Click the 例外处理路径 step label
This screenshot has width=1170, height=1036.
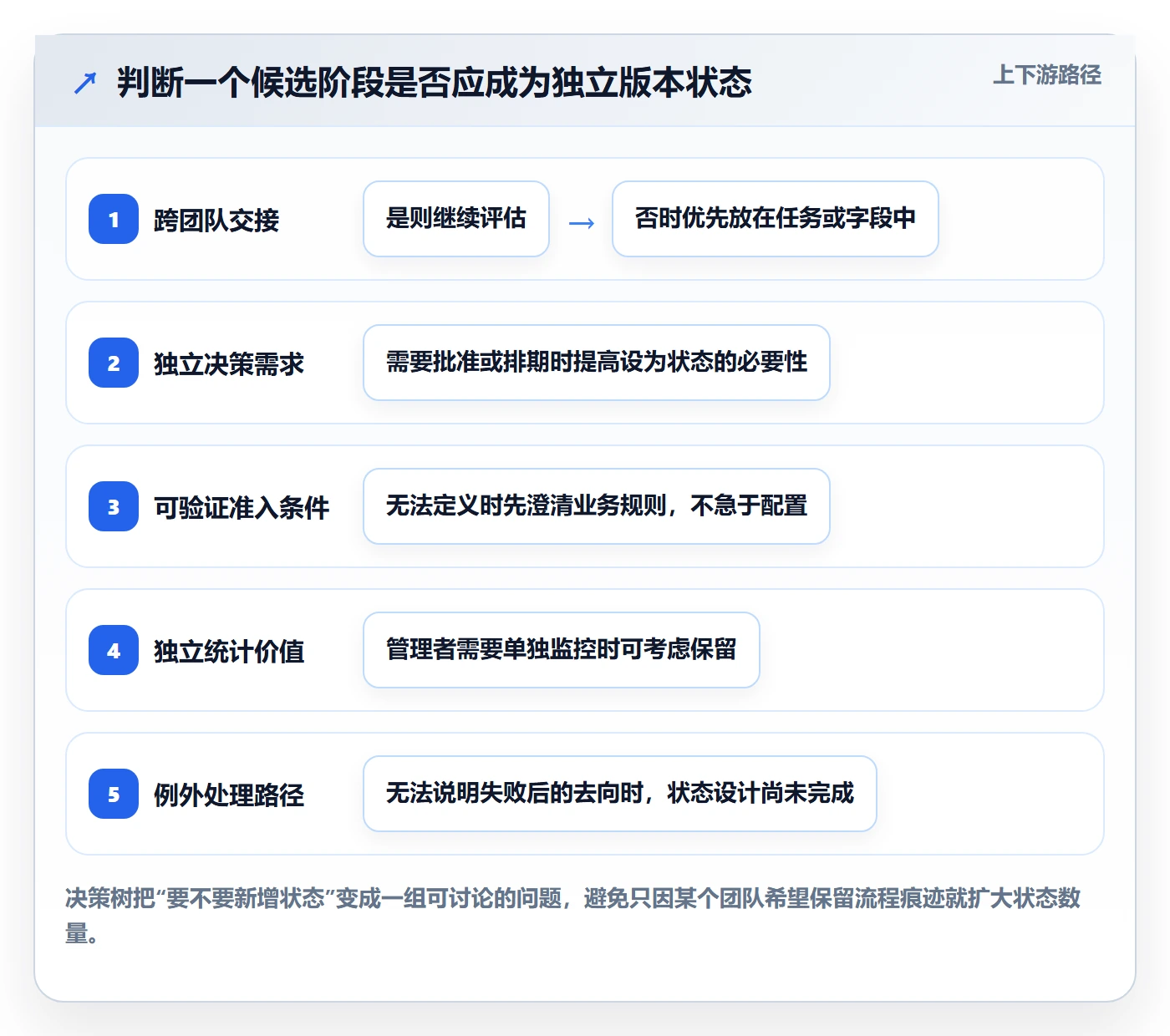point(229,795)
